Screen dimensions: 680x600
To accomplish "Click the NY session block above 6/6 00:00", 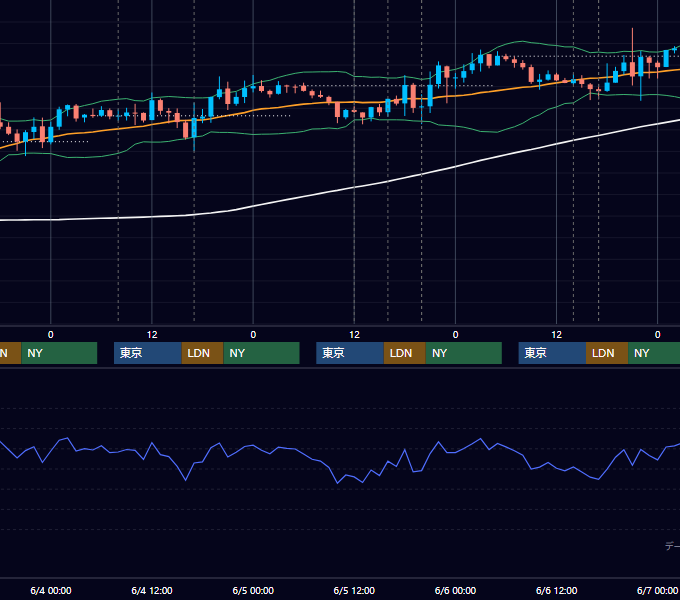I will click(464, 353).
